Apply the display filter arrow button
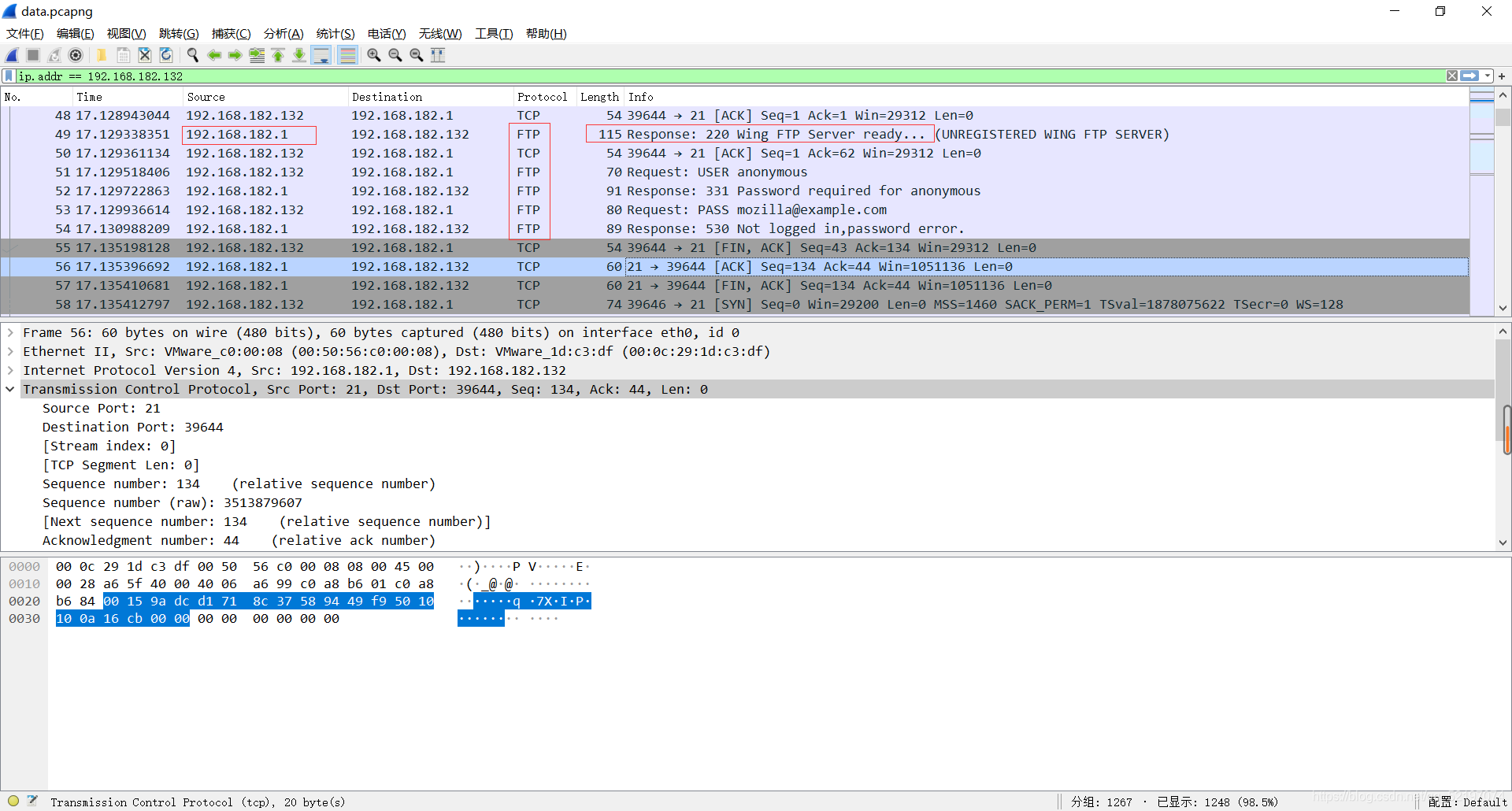 pos(1469,76)
